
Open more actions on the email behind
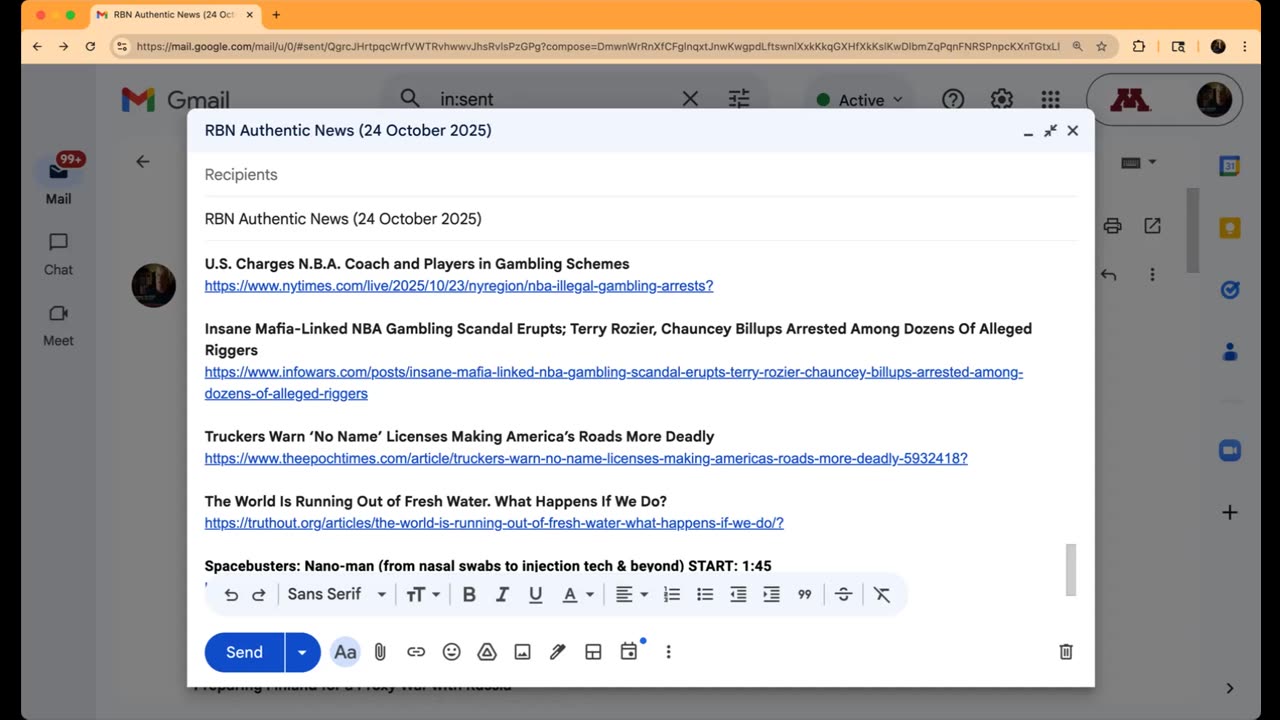(1152, 274)
